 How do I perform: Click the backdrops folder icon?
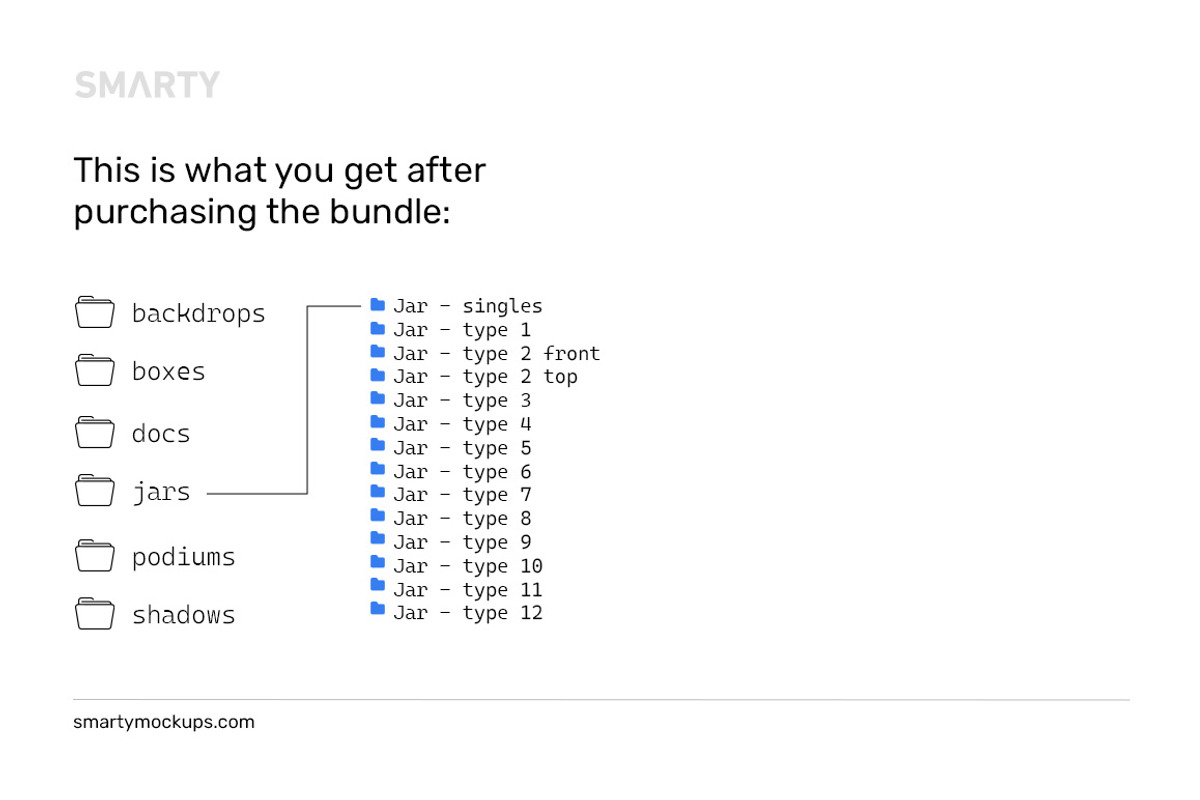pos(95,312)
